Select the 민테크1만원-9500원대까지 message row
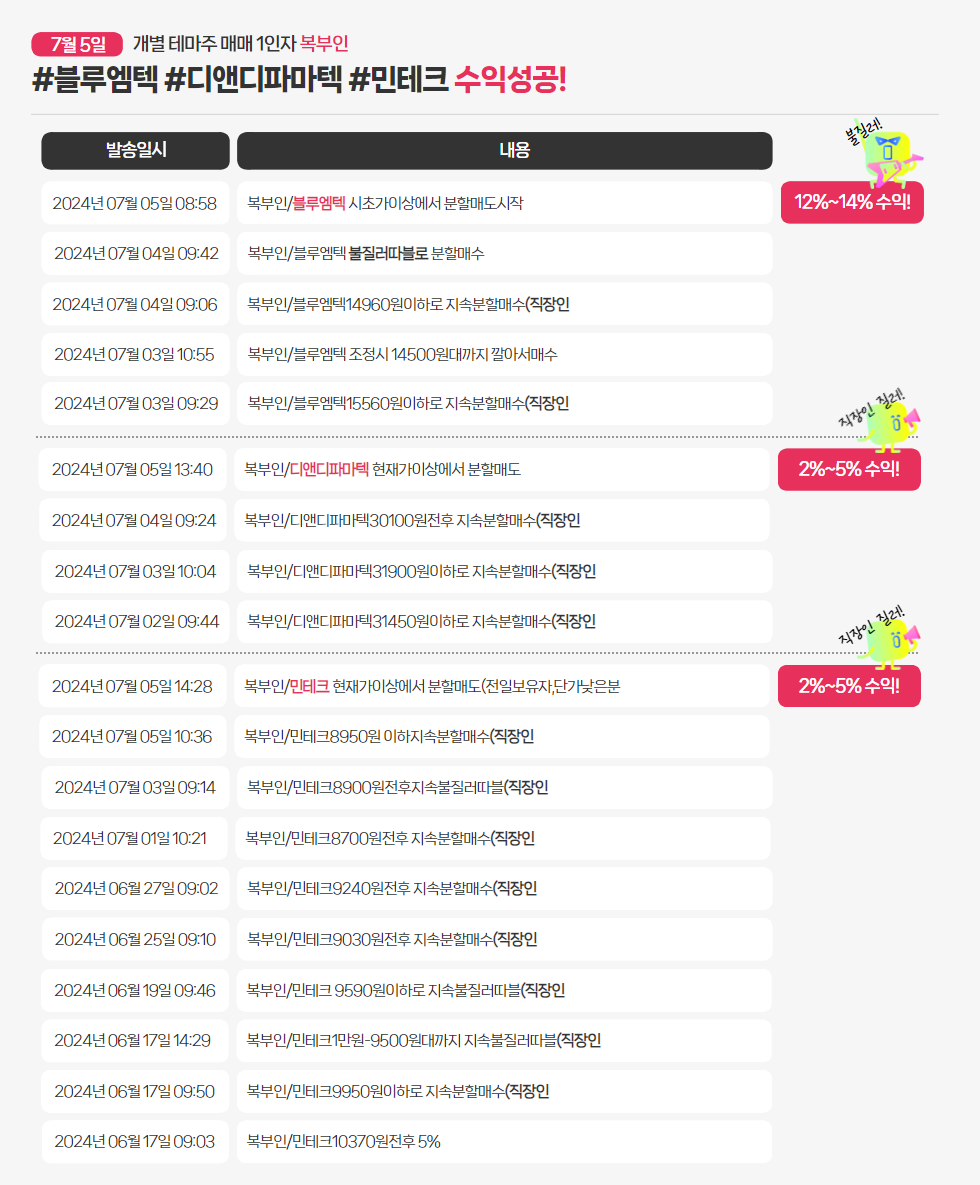980x1185 pixels. [x=505, y=1041]
